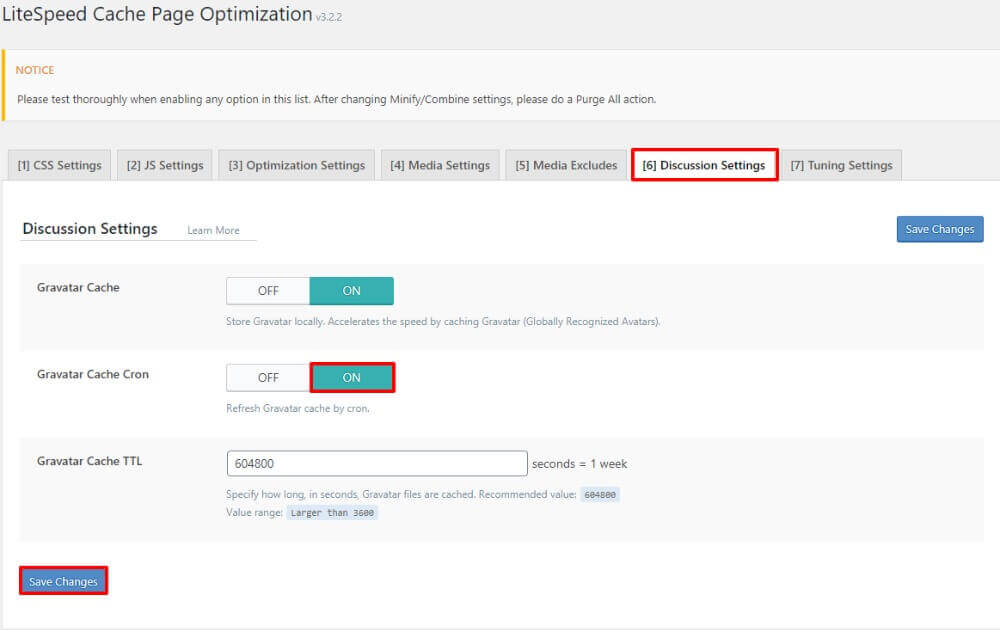Viewport: 1000px width, 630px height.
Task: Switch to the JS Settings tab
Action: (x=165, y=165)
